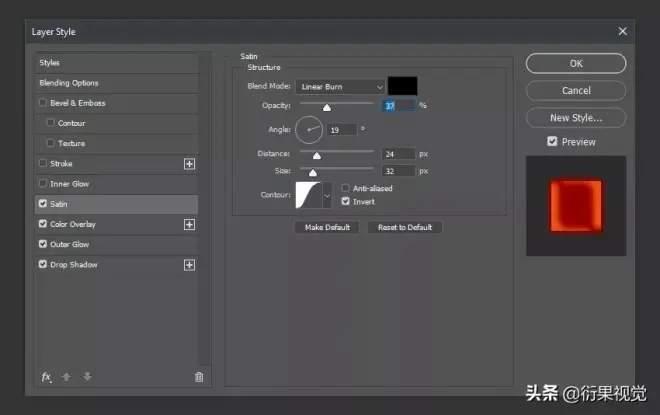This screenshot has width=660, height=415.
Task: Click the Opacity value field
Action: point(399,106)
